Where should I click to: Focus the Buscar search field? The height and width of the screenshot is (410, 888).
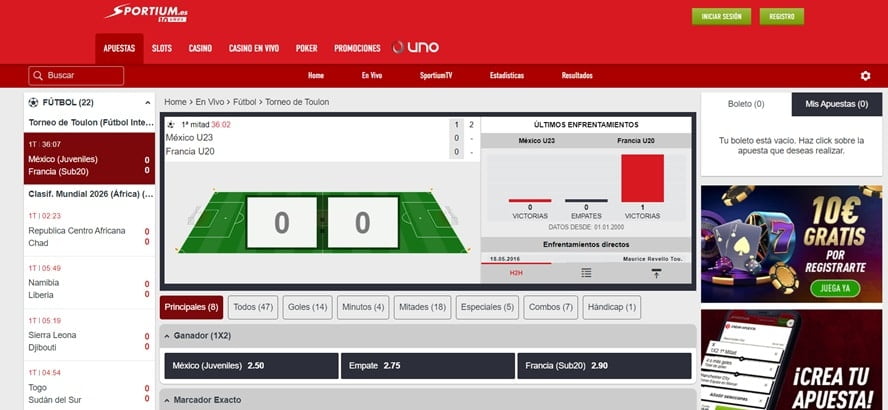tap(76, 75)
